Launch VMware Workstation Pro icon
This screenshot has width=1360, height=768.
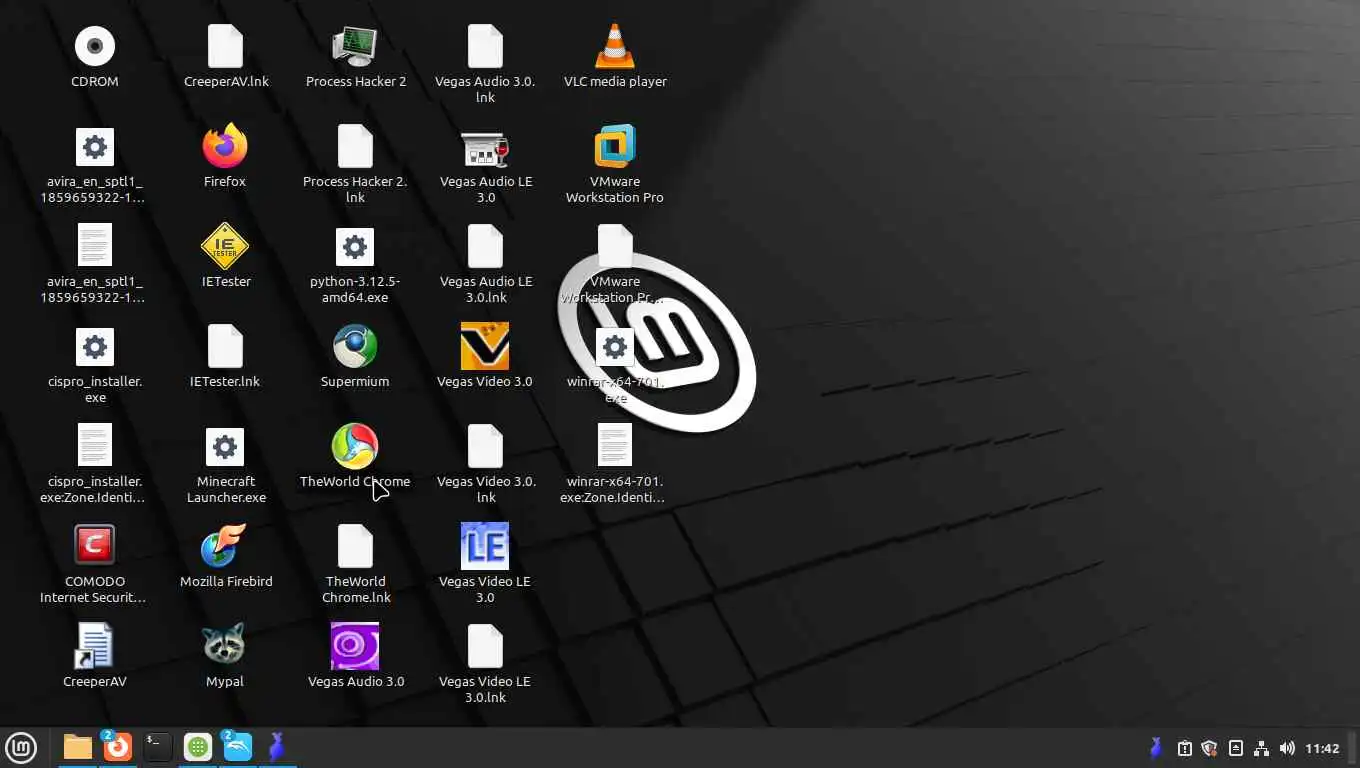(x=615, y=146)
